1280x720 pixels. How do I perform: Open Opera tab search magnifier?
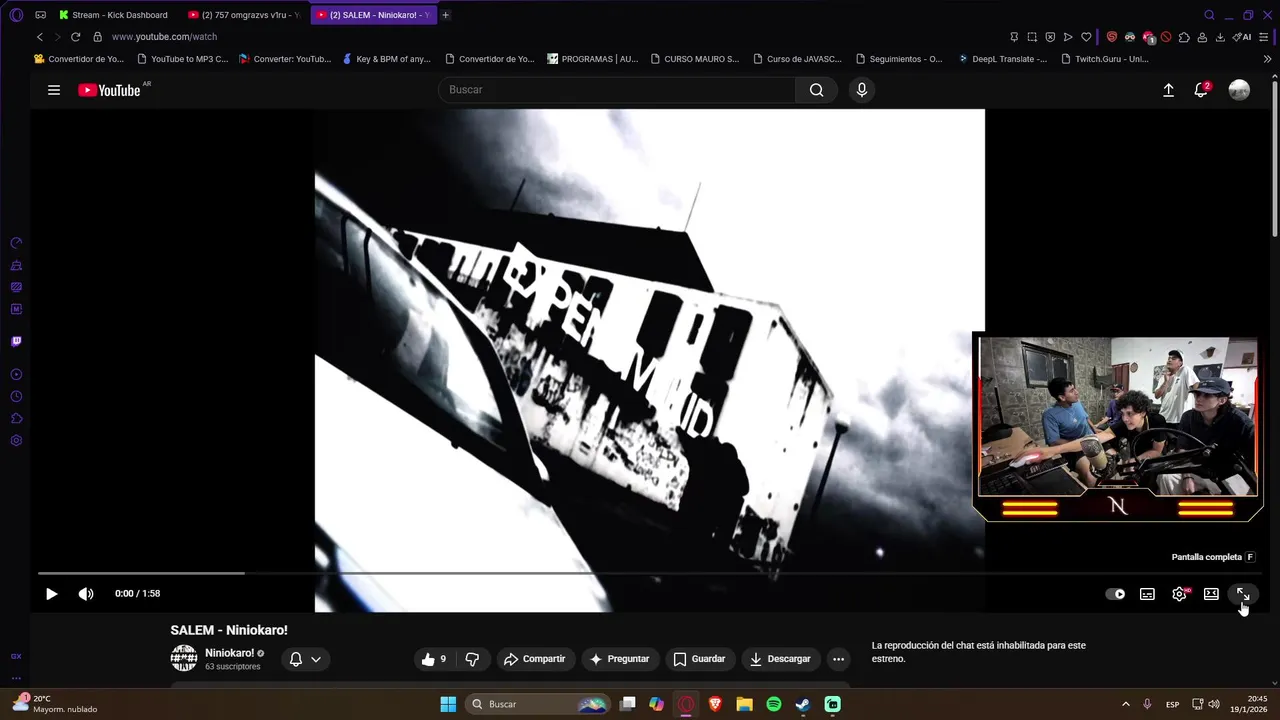point(1209,15)
